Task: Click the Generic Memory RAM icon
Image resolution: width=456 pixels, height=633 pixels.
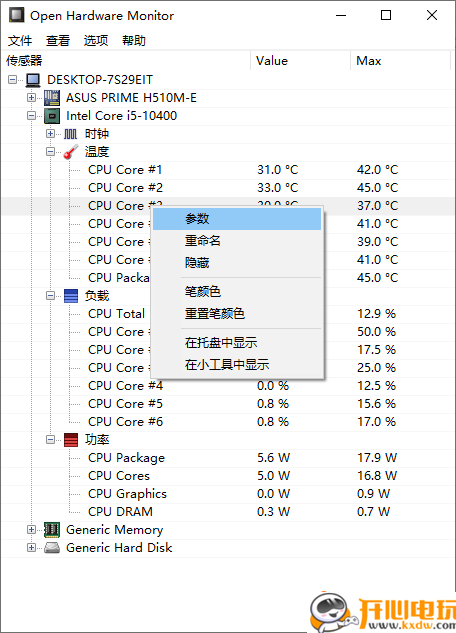Action: pyautogui.click(x=52, y=530)
